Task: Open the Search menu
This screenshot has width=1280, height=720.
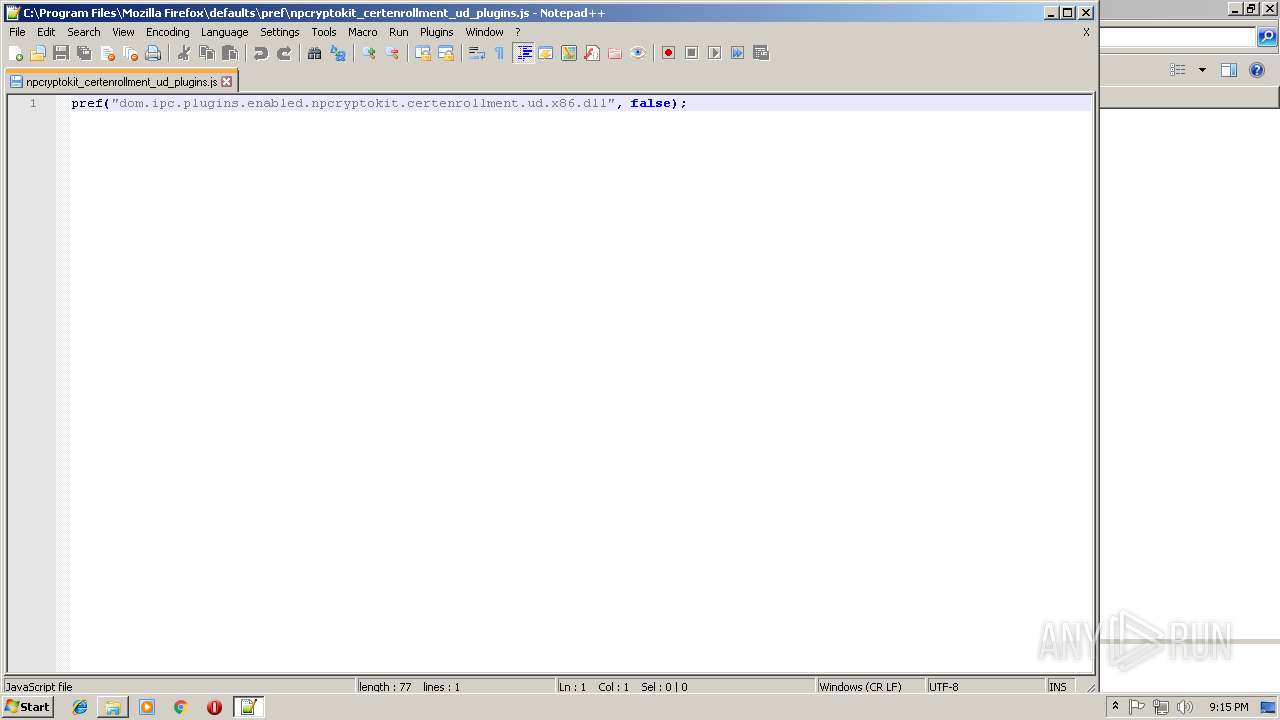Action: (x=84, y=32)
